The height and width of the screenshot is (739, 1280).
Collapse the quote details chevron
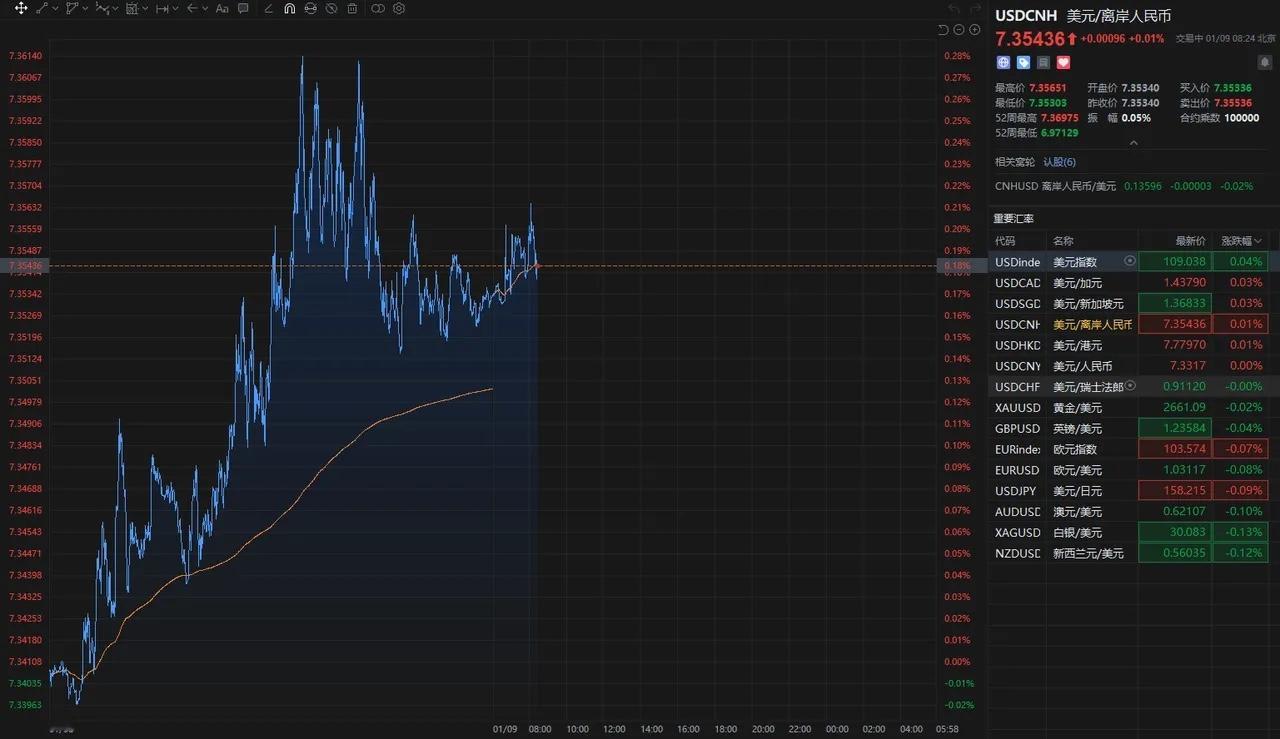(1133, 143)
